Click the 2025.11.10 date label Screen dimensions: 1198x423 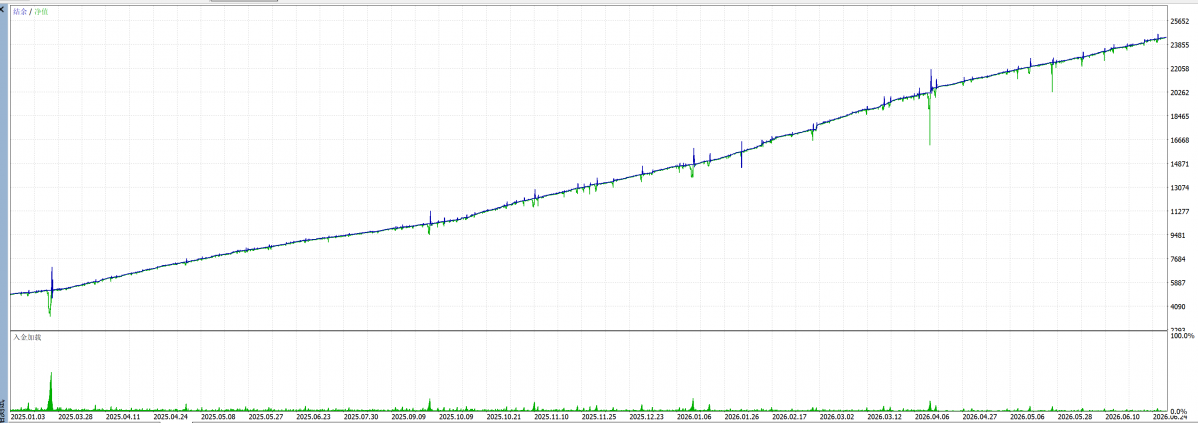(553, 417)
